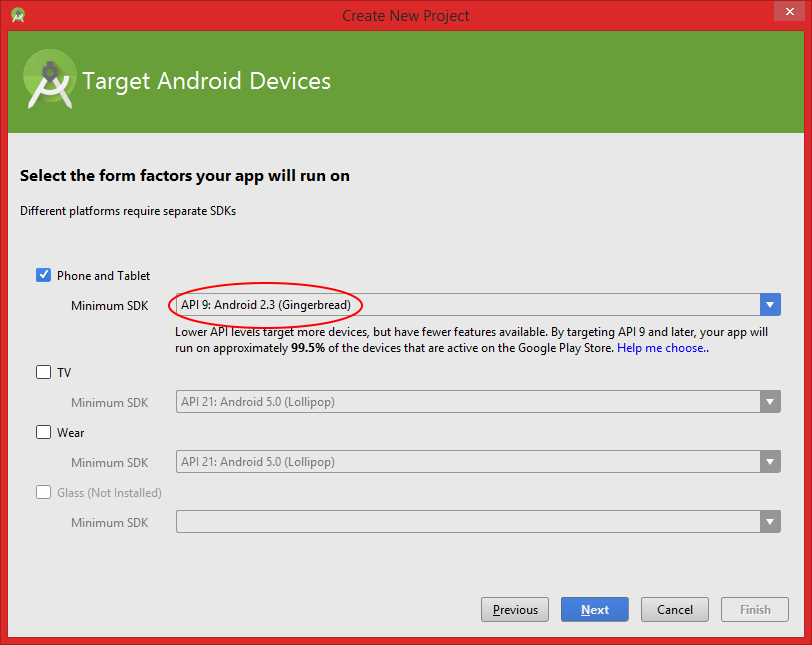Click the empty Glass Minimum SDK combo box
Viewport: 812px width, 645px height.
(x=478, y=522)
